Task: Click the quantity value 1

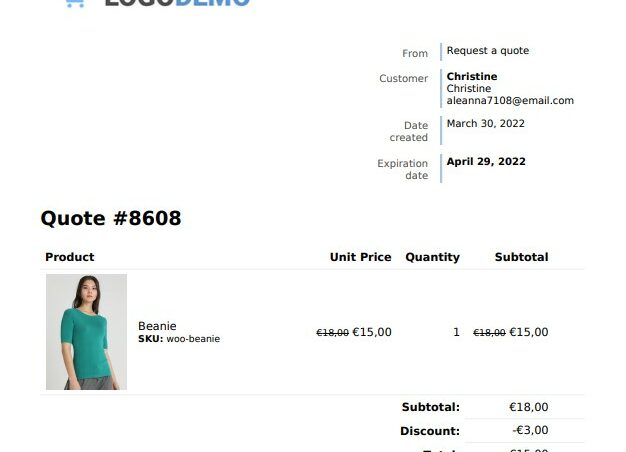Action: 456,332
